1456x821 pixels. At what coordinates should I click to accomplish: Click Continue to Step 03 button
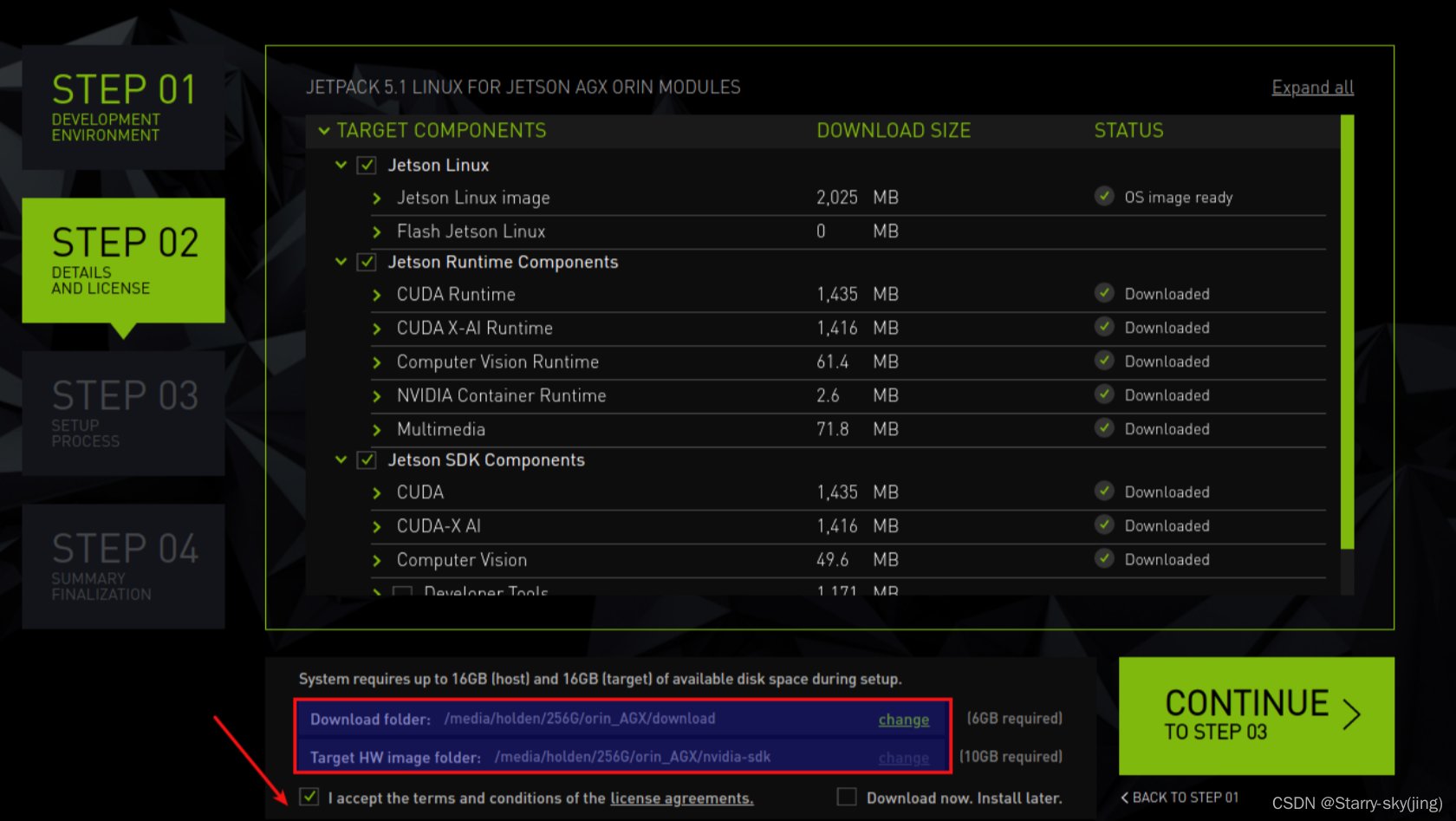click(1257, 715)
